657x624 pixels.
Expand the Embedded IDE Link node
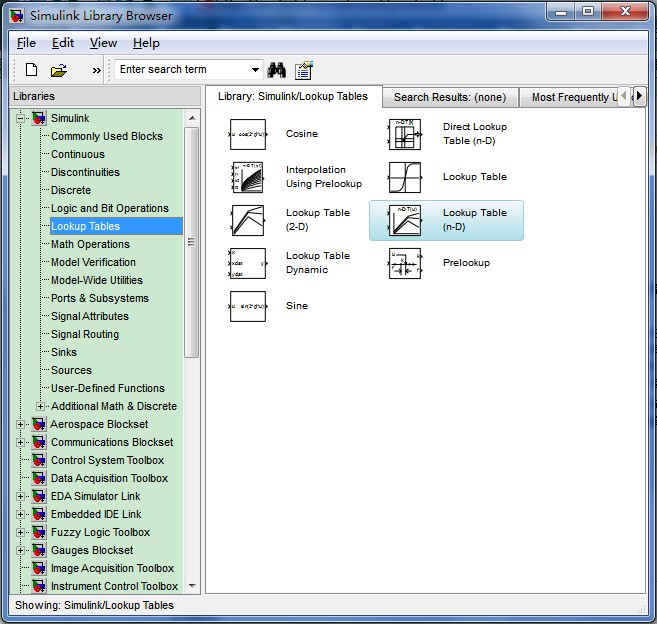click(20, 514)
